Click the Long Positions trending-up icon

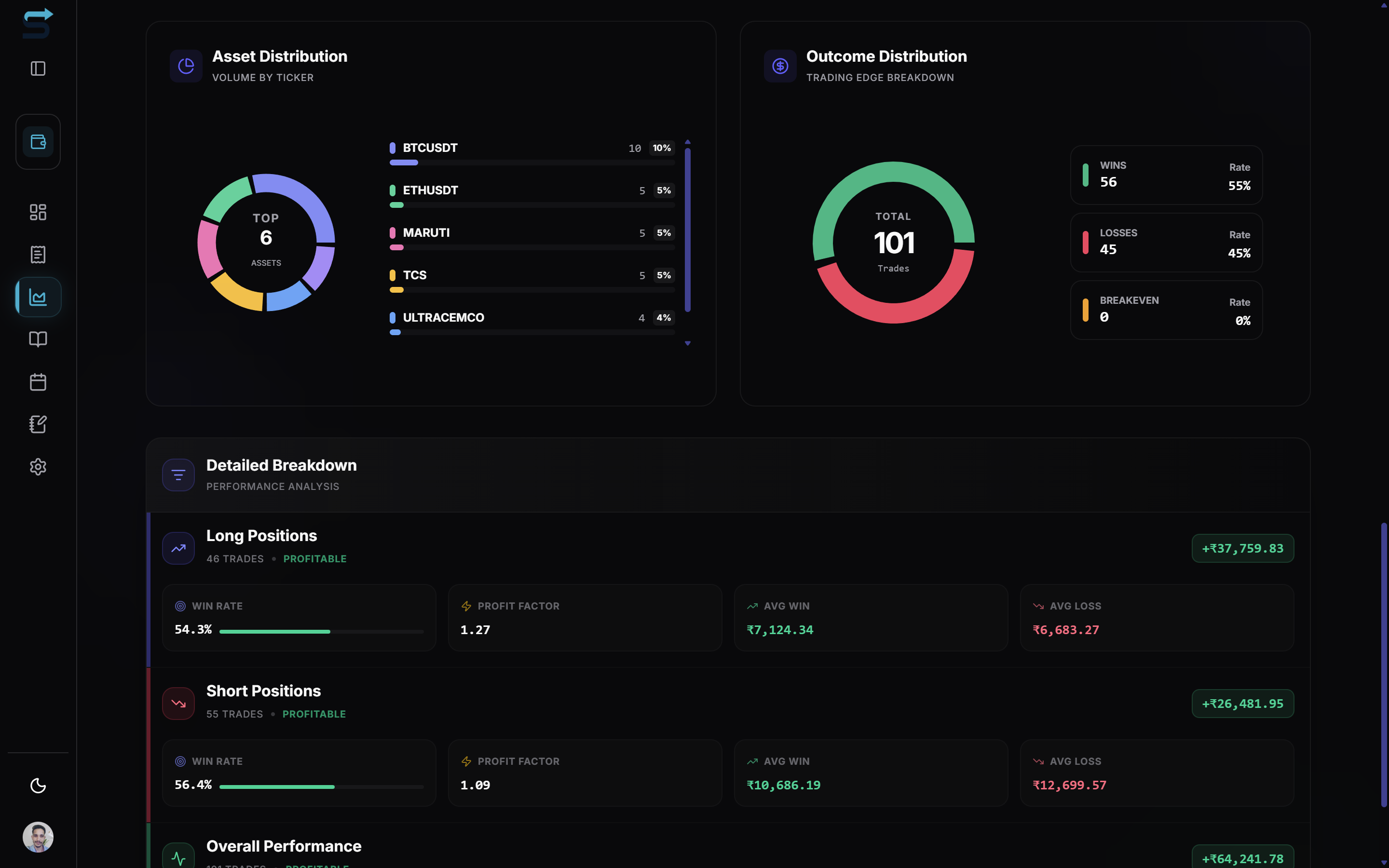(x=178, y=548)
